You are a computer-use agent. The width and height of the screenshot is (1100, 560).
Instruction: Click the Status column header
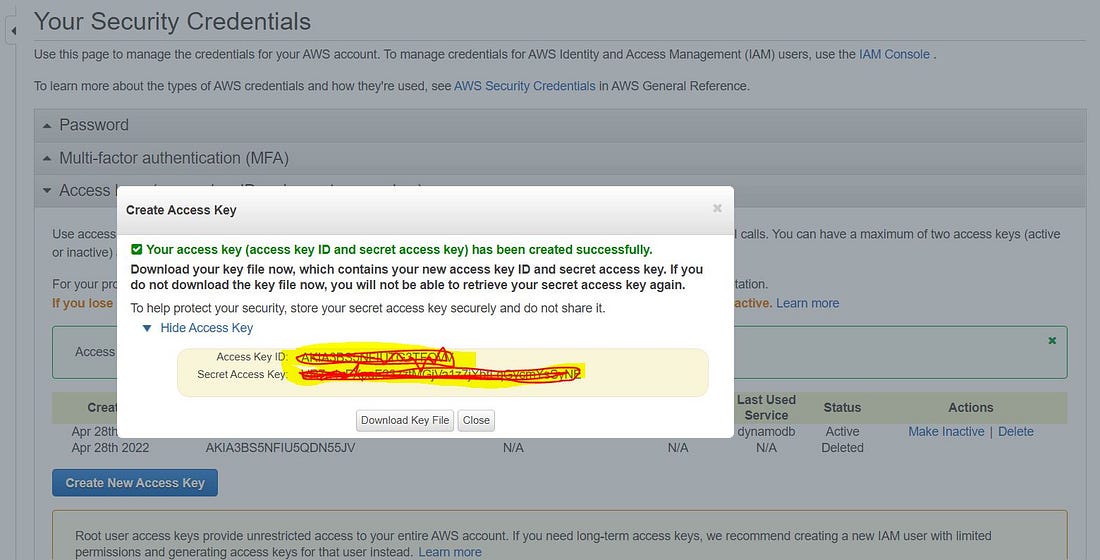pos(842,407)
